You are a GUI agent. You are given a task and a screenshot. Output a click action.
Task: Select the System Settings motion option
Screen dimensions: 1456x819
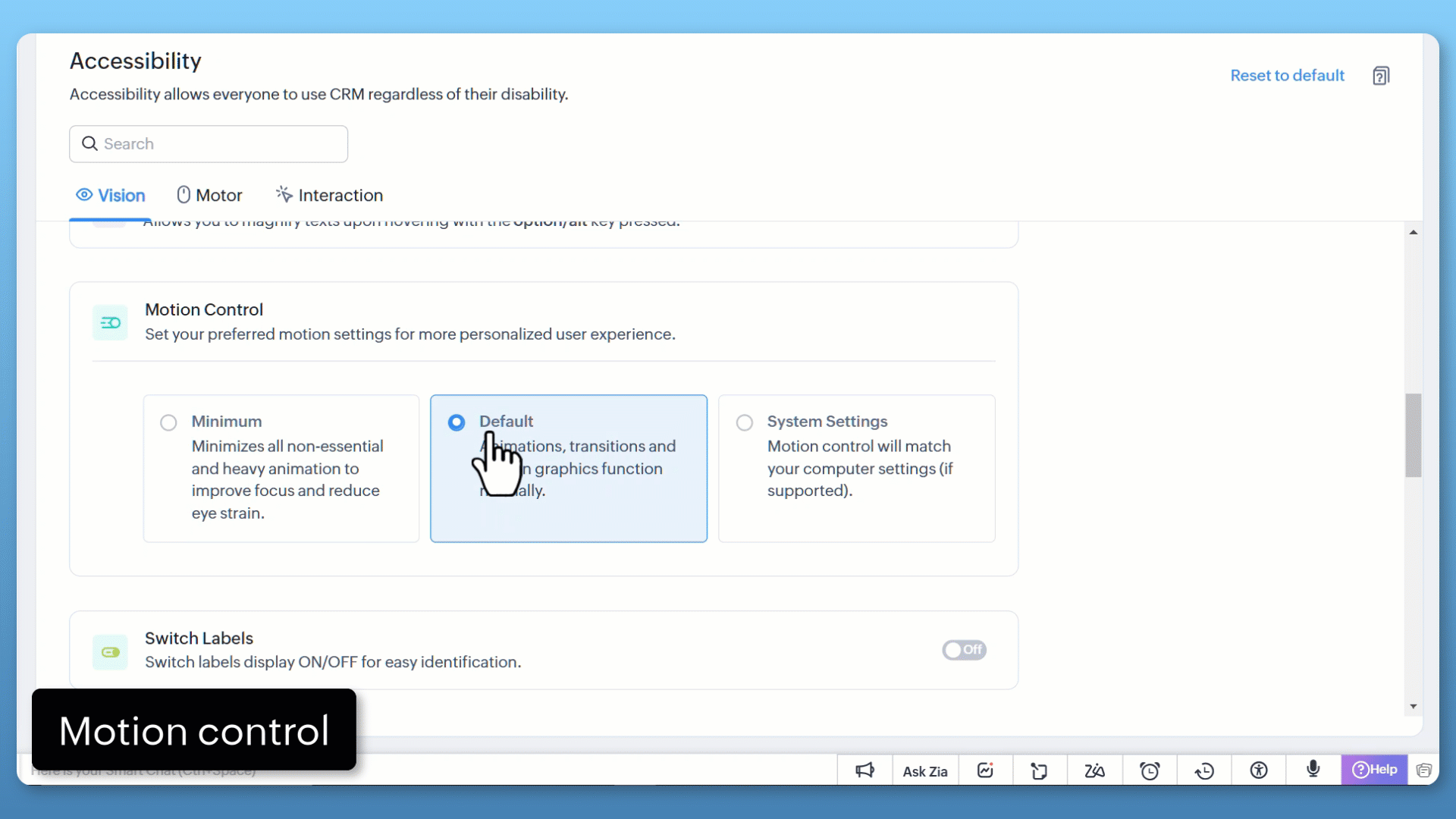(x=745, y=422)
